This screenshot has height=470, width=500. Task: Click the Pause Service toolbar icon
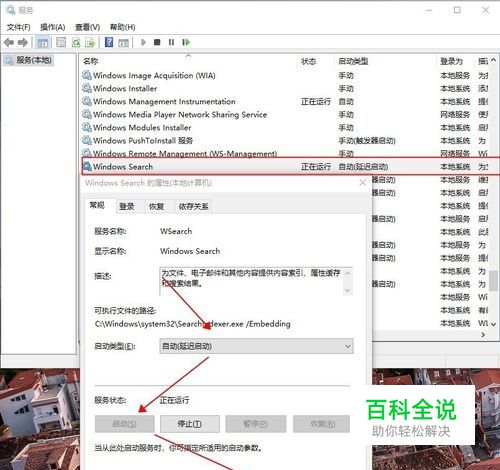171,42
